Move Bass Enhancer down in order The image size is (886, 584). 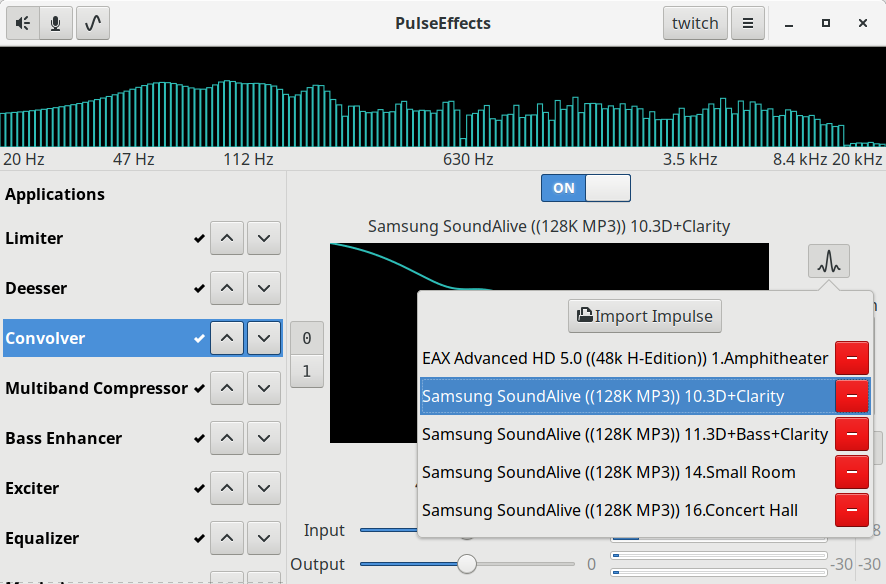[264, 438]
